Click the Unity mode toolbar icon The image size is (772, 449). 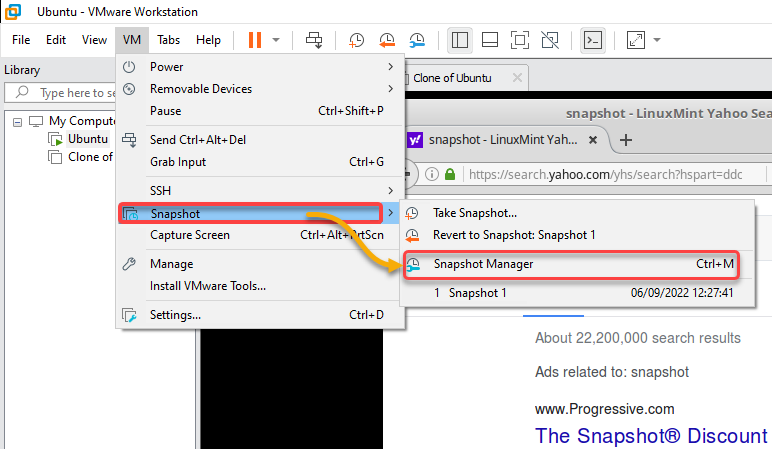550,40
